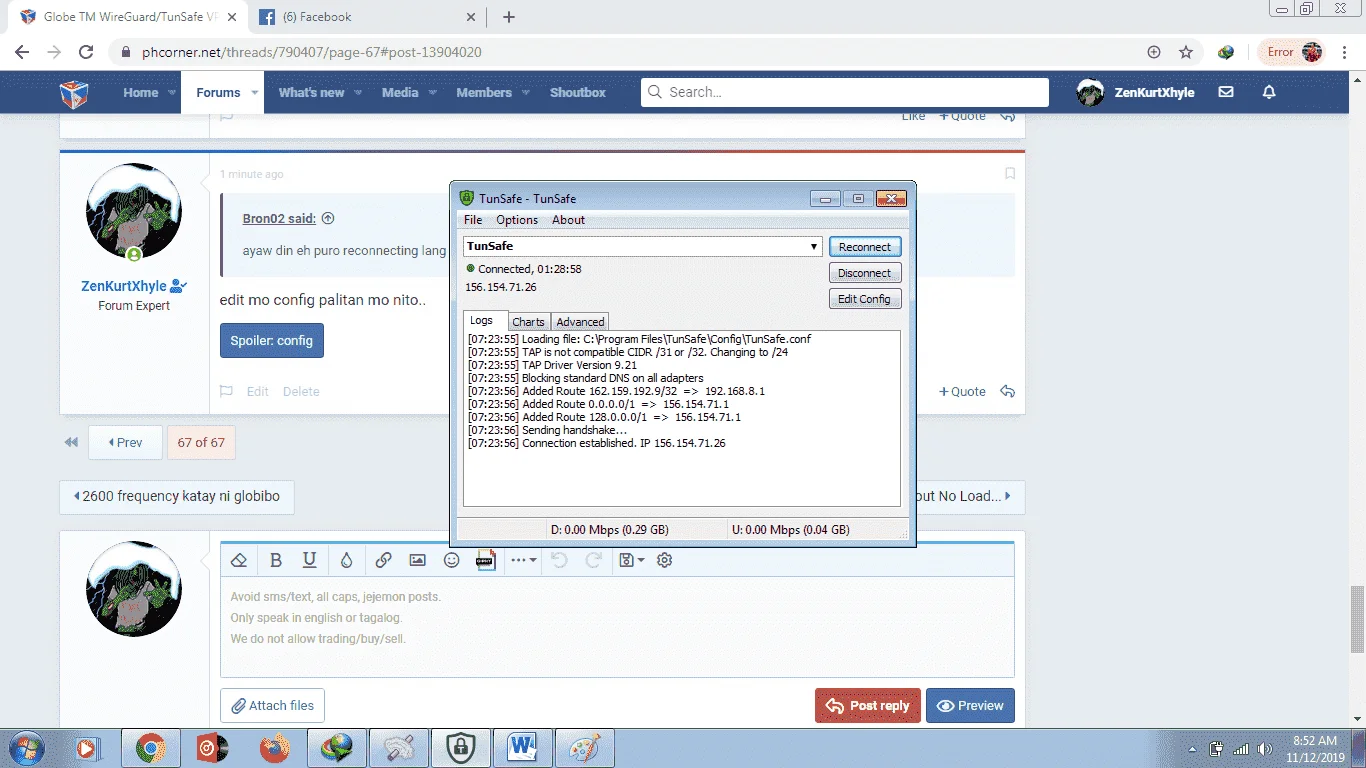Screen dimensions: 1366x768
Task: Click the GIPHY icon in editor toolbar
Action: coord(486,560)
